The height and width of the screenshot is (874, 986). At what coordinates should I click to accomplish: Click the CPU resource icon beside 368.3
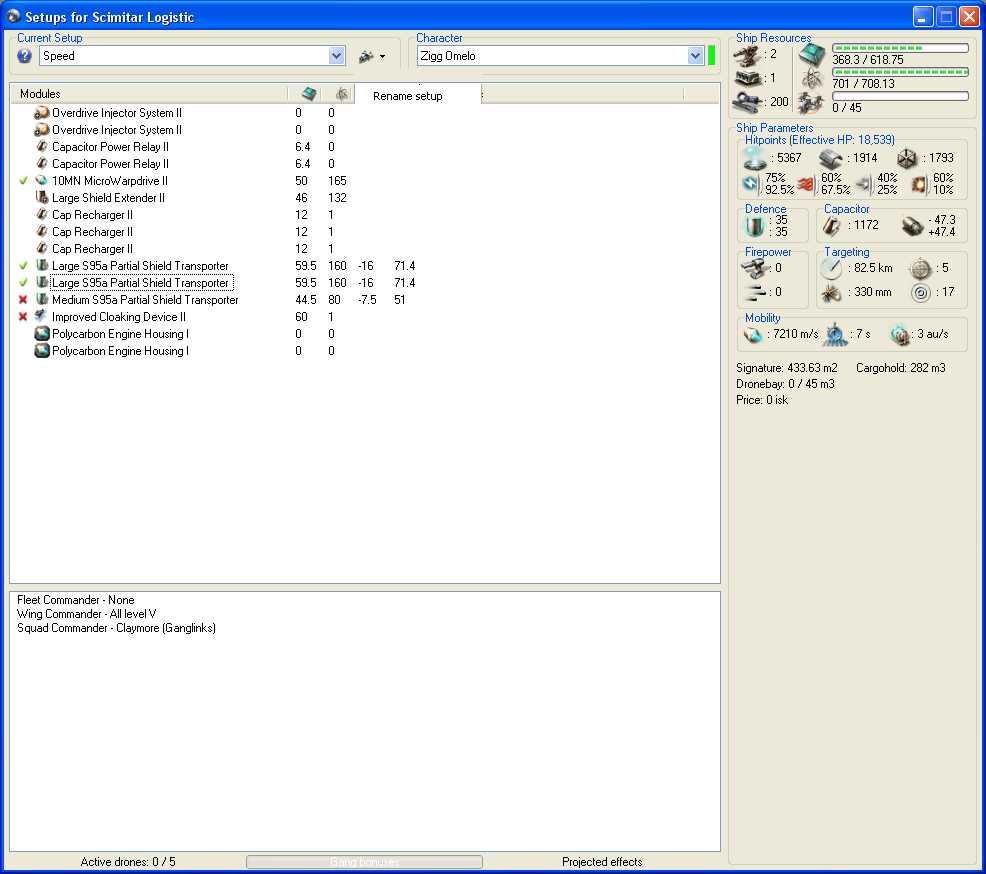(x=812, y=55)
